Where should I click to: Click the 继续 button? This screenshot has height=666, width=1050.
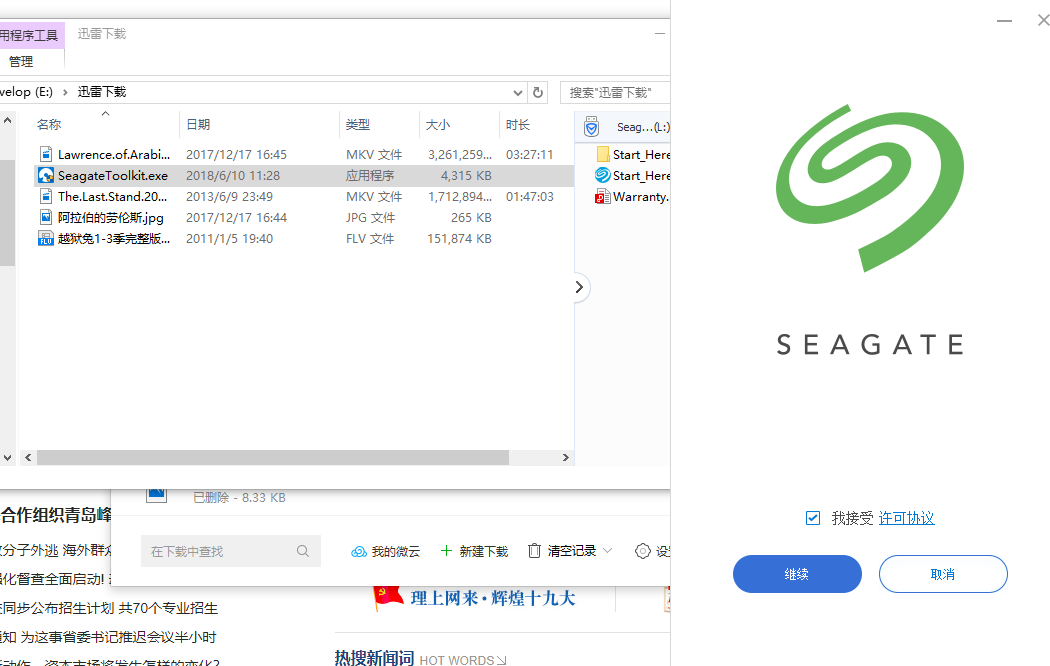797,574
